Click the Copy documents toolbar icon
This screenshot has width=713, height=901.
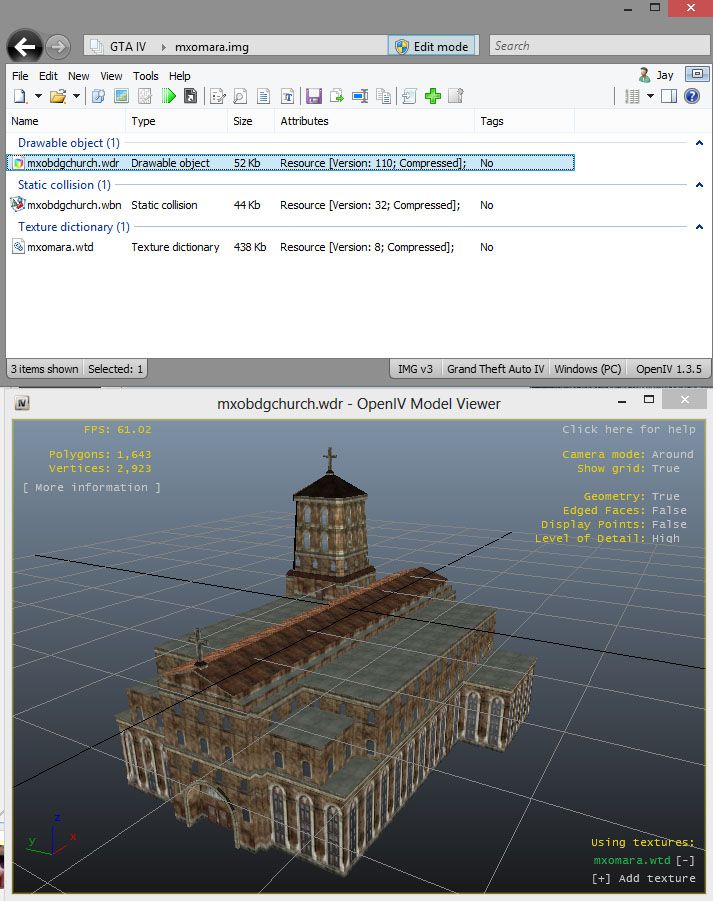tap(383, 97)
